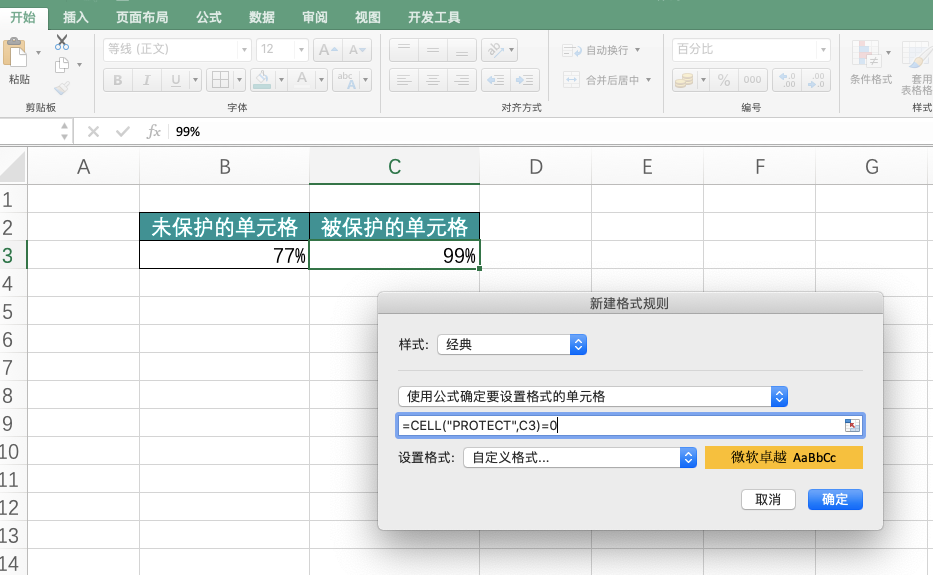
Task: Click the Align right icon
Action: coord(462,80)
